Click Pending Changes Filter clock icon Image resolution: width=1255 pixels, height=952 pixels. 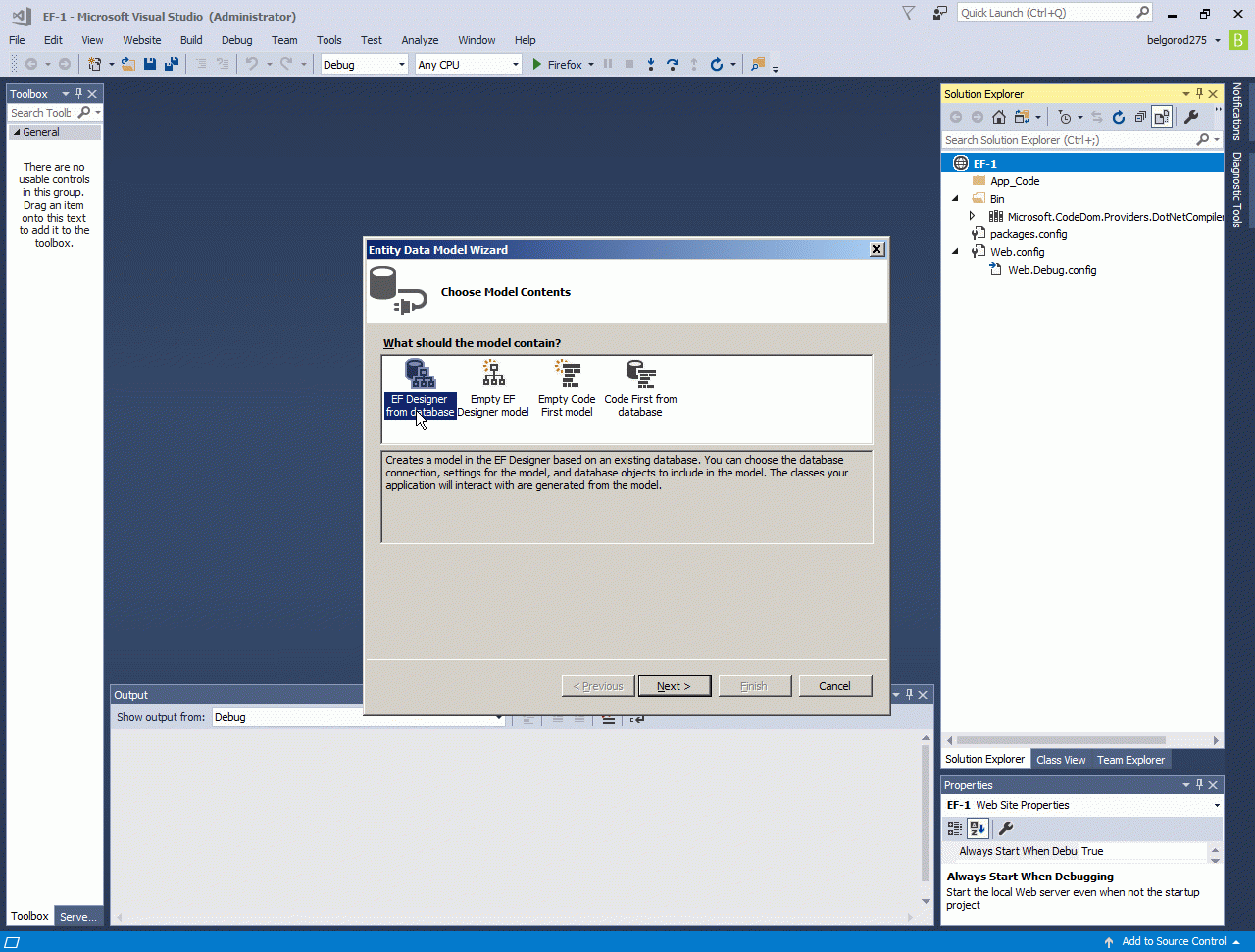click(1065, 117)
